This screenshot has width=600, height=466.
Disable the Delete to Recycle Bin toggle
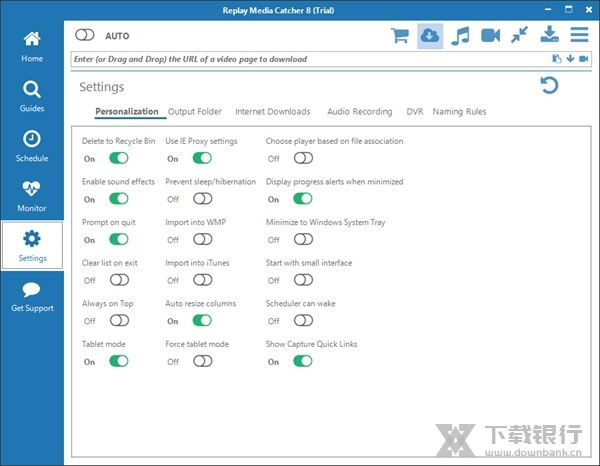[119, 158]
